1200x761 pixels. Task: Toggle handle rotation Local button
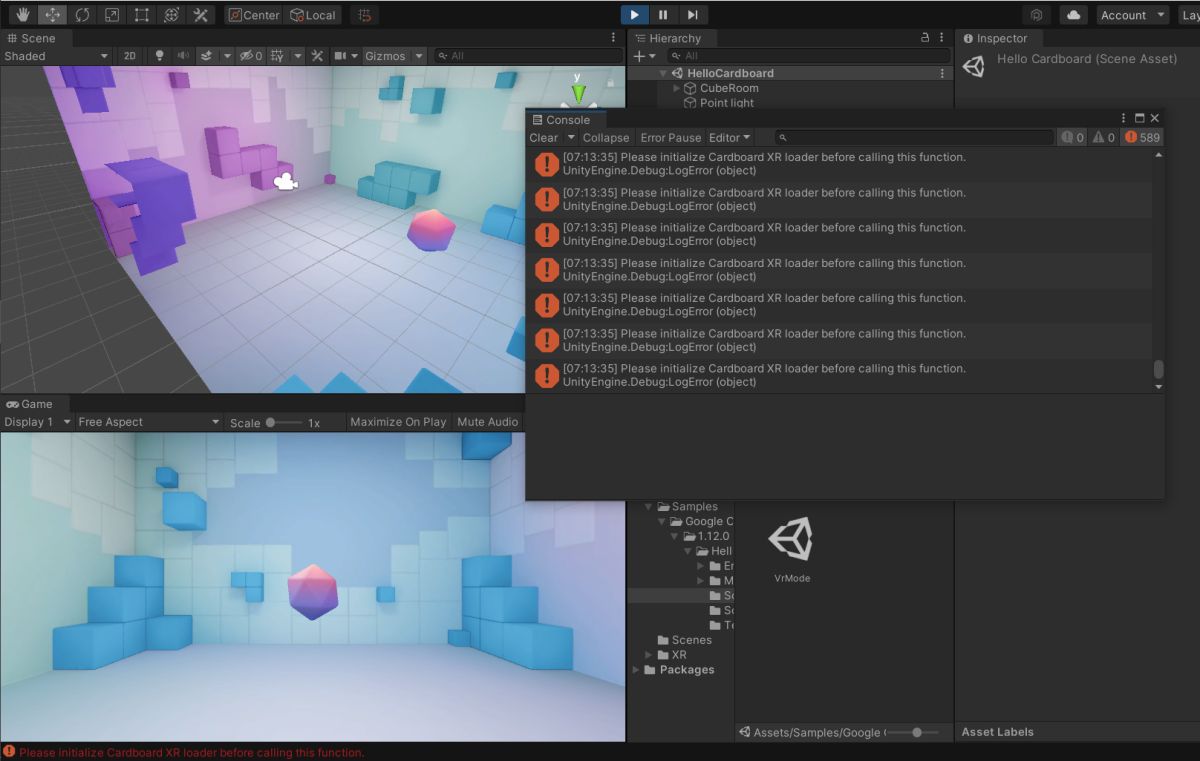tap(313, 15)
